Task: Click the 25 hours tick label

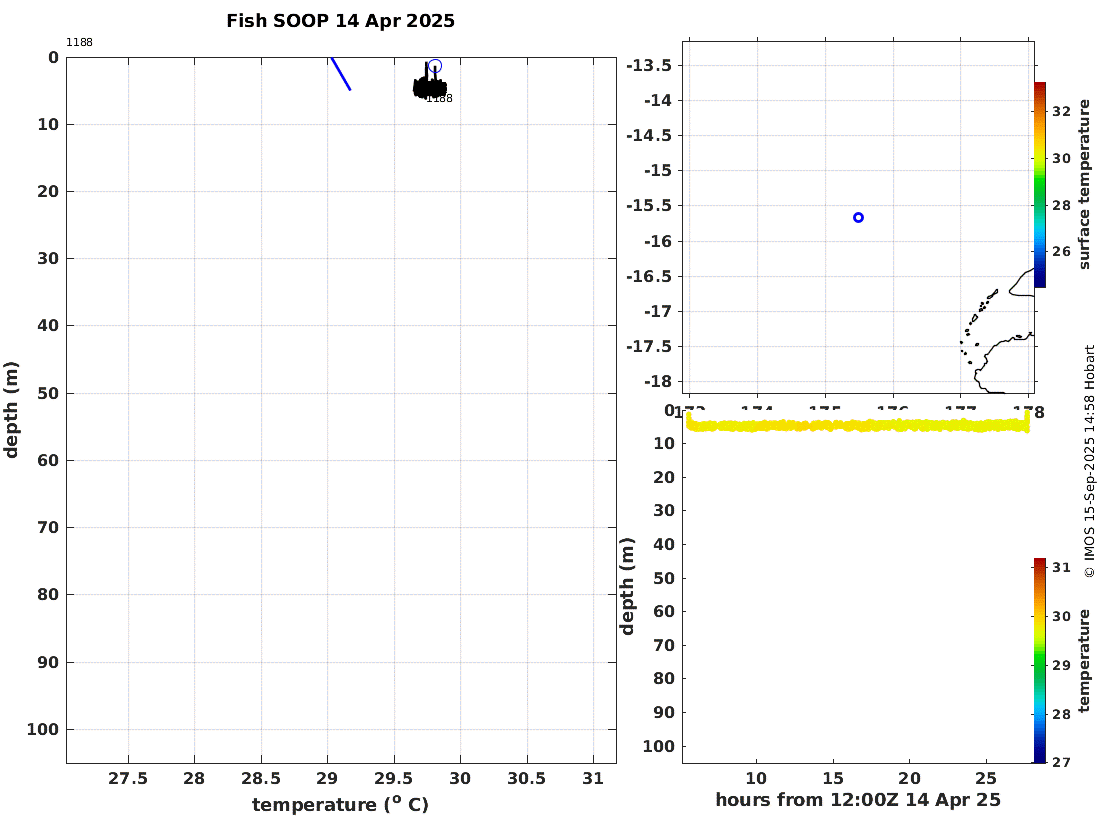Action: coord(986,778)
